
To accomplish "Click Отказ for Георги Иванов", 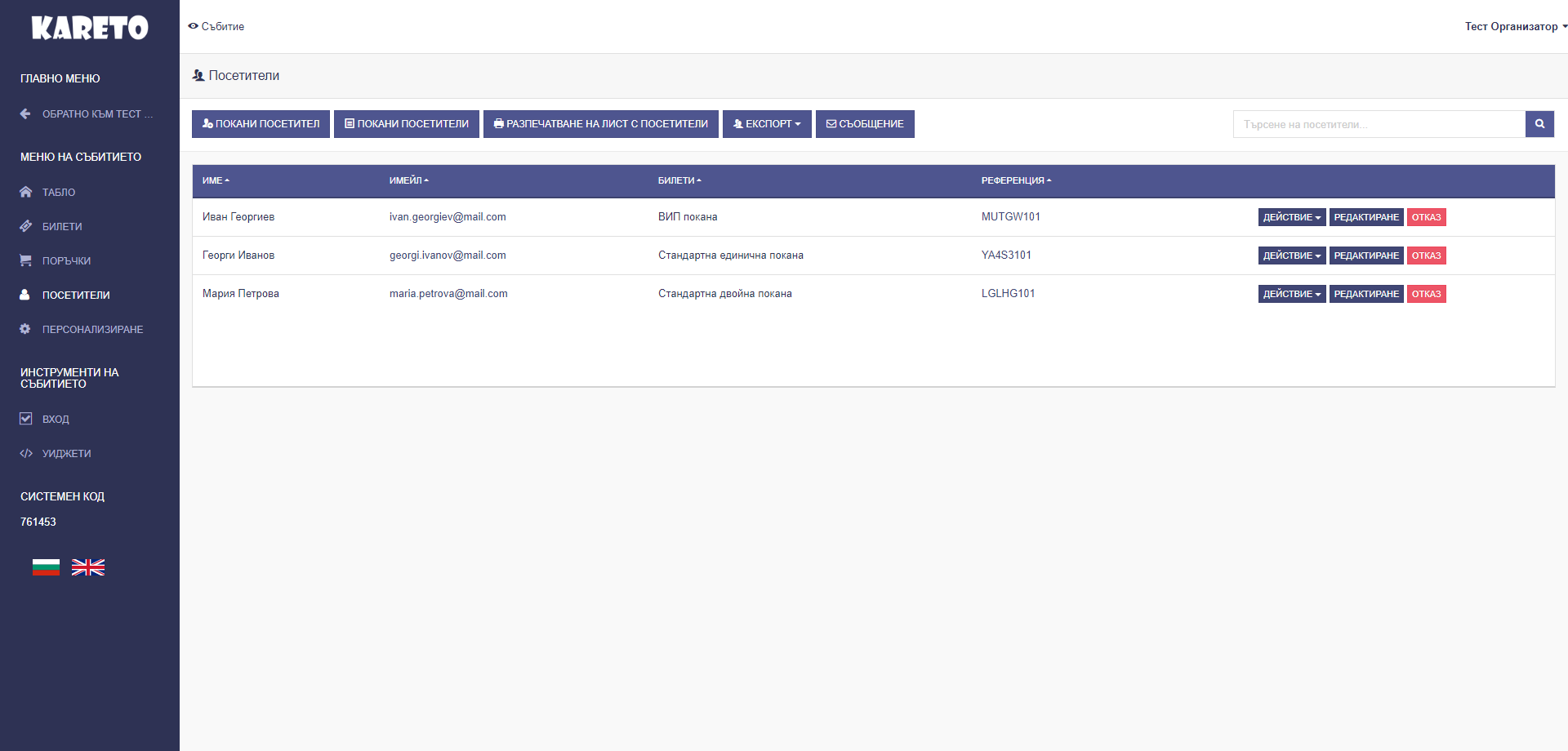I will click(1426, 256).
